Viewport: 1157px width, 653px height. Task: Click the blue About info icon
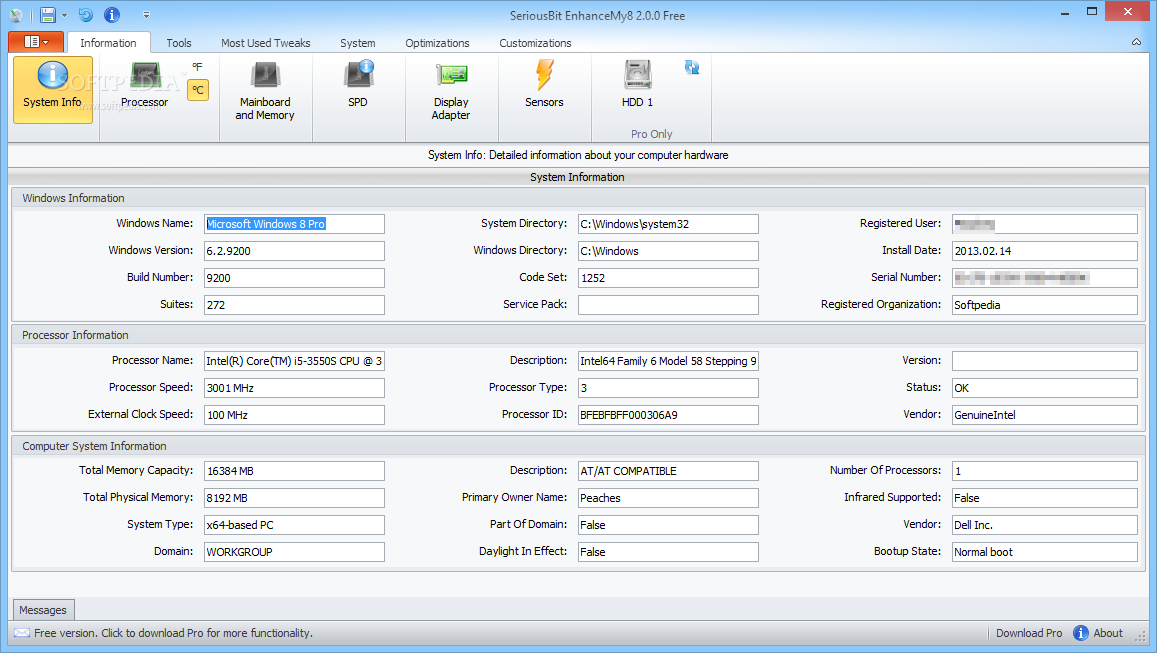point(1080,633)
